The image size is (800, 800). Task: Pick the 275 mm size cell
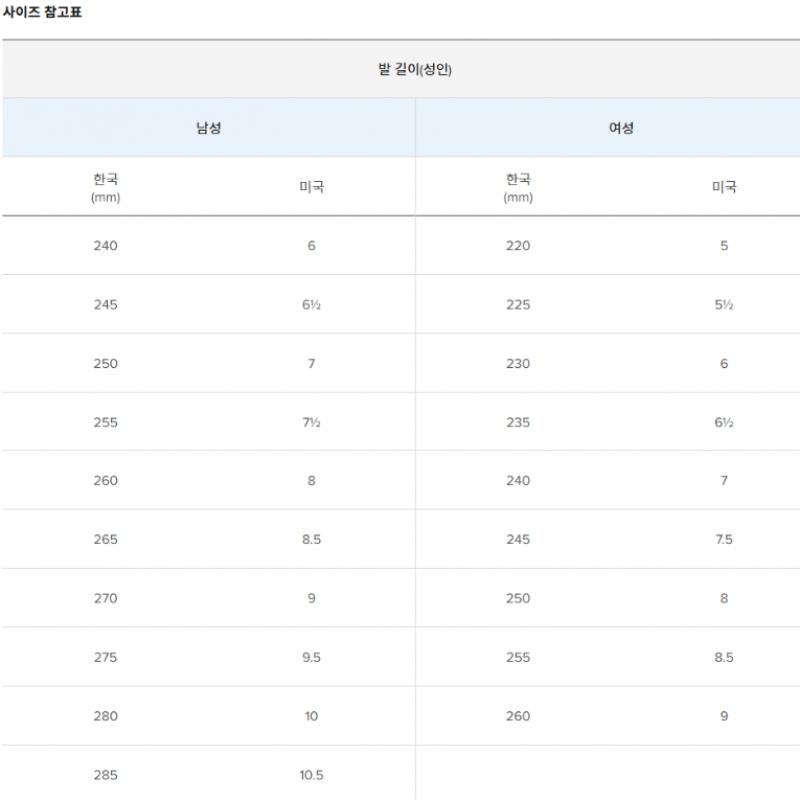pyautogui.click(x=105, y=657)
